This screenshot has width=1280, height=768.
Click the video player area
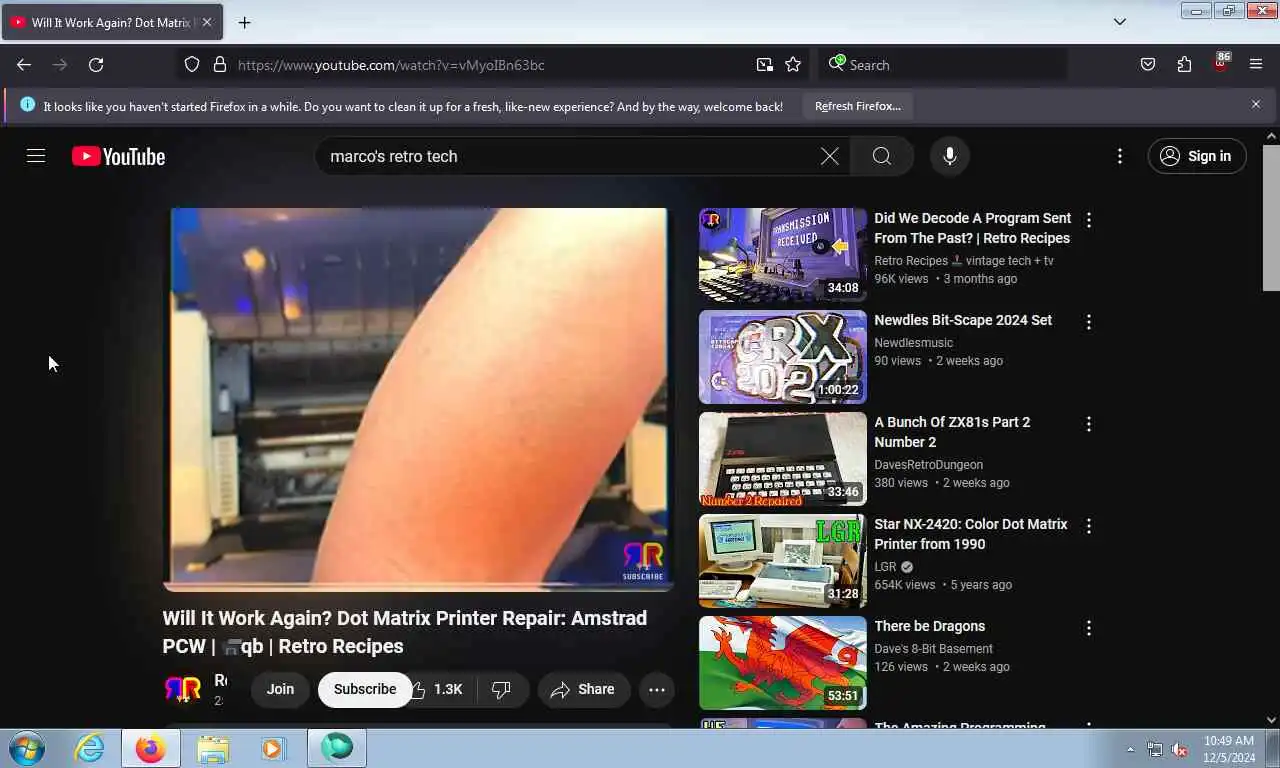point(418,398)
